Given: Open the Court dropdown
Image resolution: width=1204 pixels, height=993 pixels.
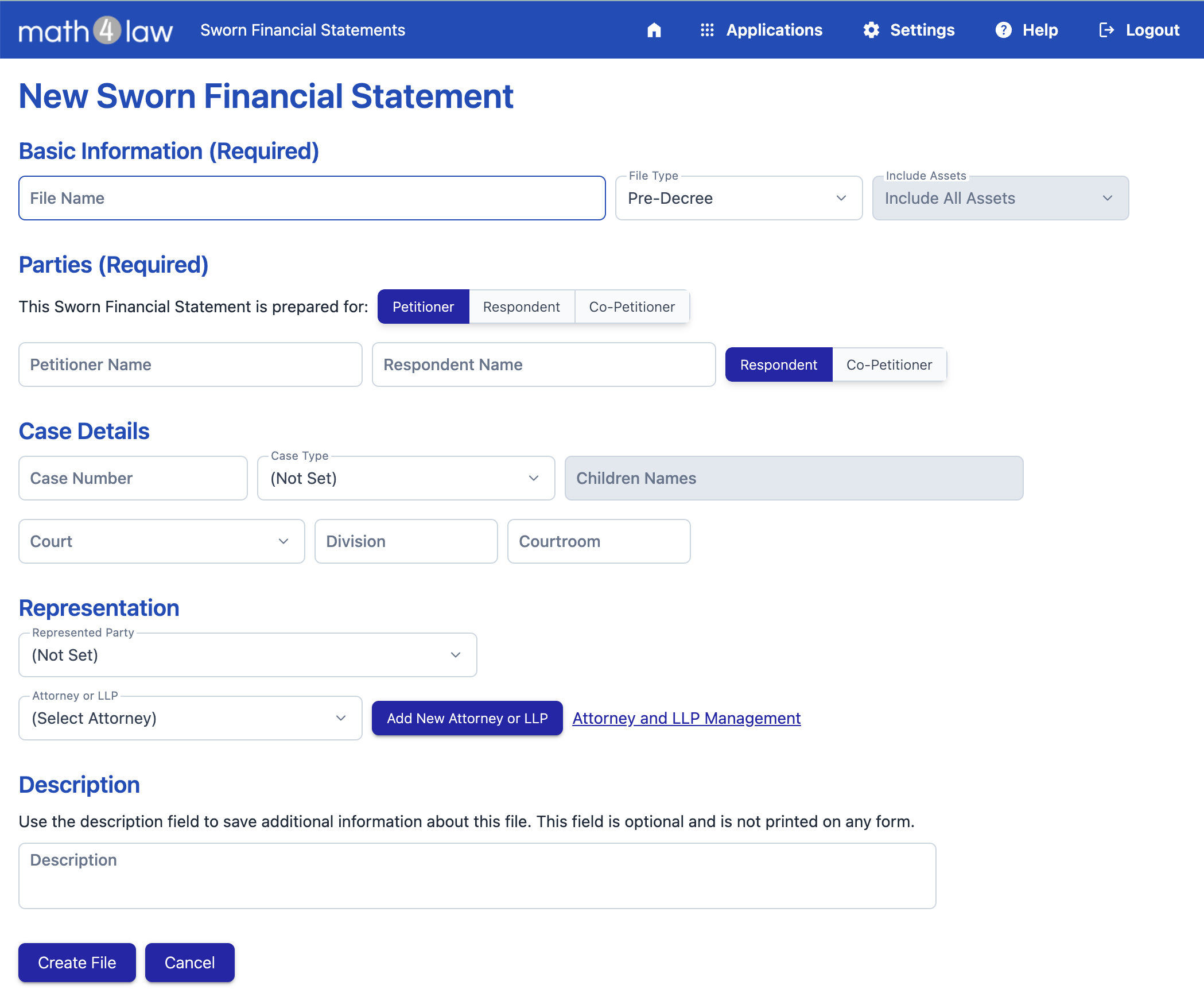Looking at the screenshot, I should [161, 541].
